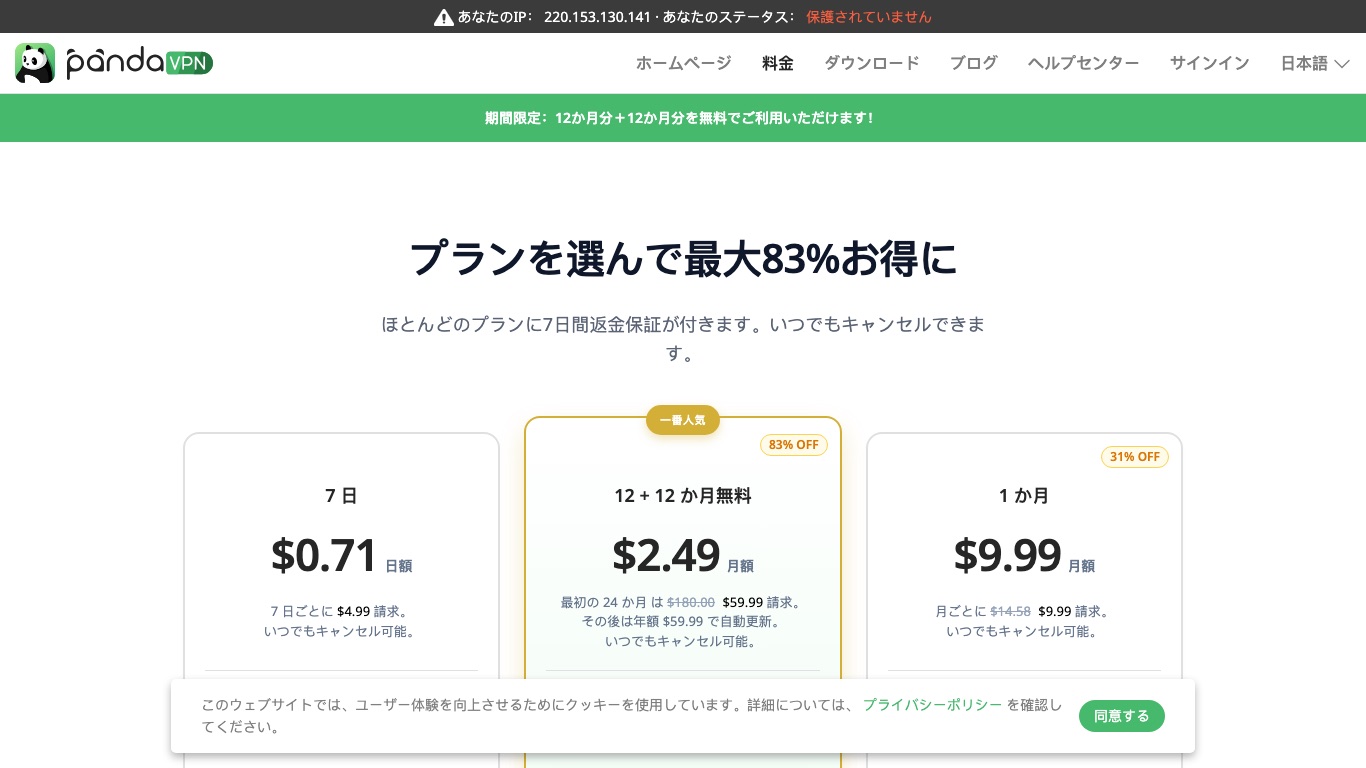Select the 1 か月 plan title

click(x=1024, y=496)
